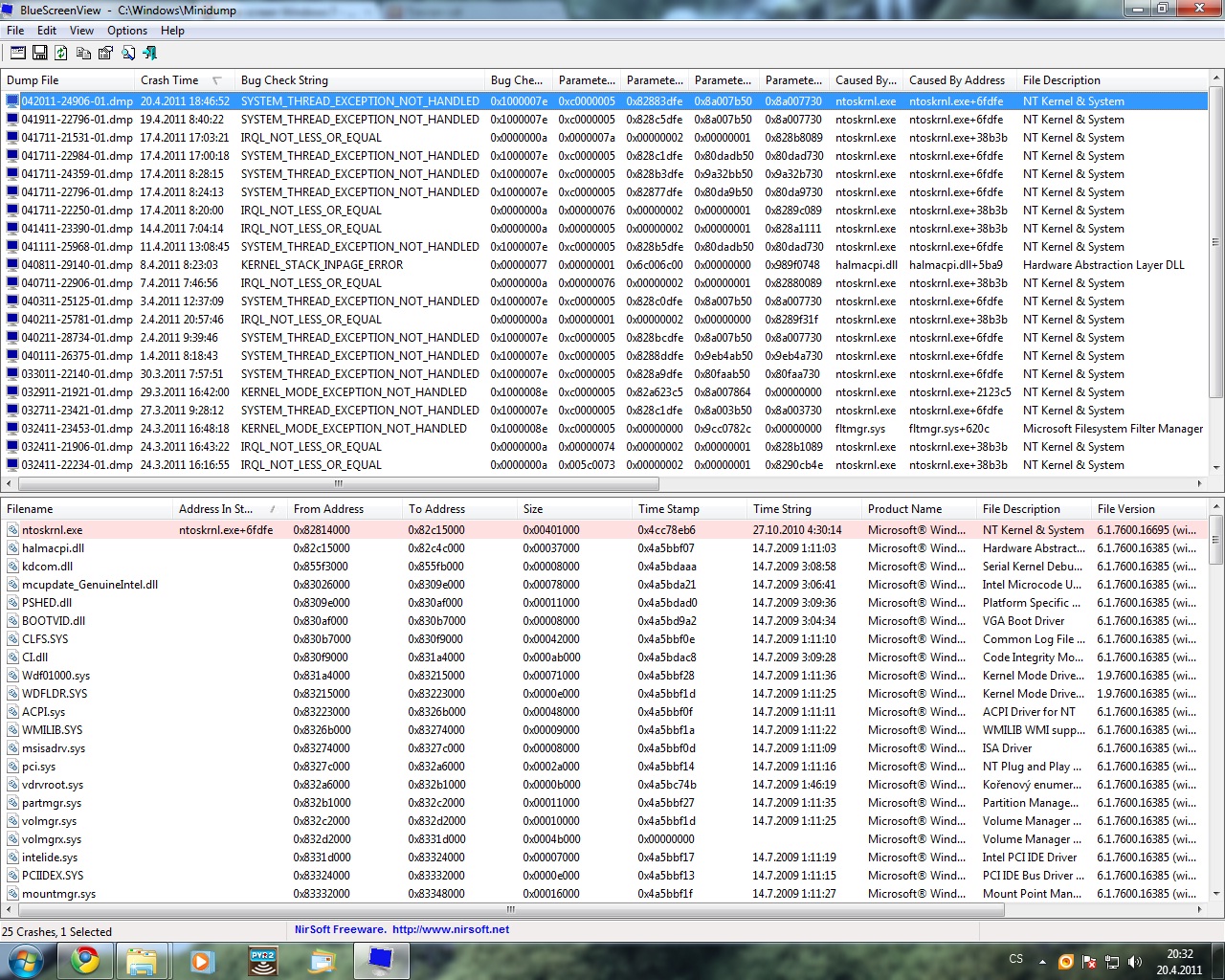Click the crash list vertical scrollbar
This screenshot has height=980, width=1225.
(1216, 243)
